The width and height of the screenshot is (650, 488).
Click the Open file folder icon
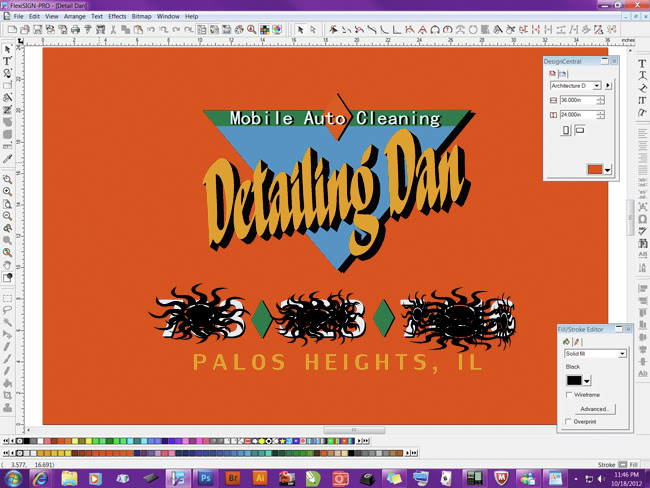pos(24,29)
